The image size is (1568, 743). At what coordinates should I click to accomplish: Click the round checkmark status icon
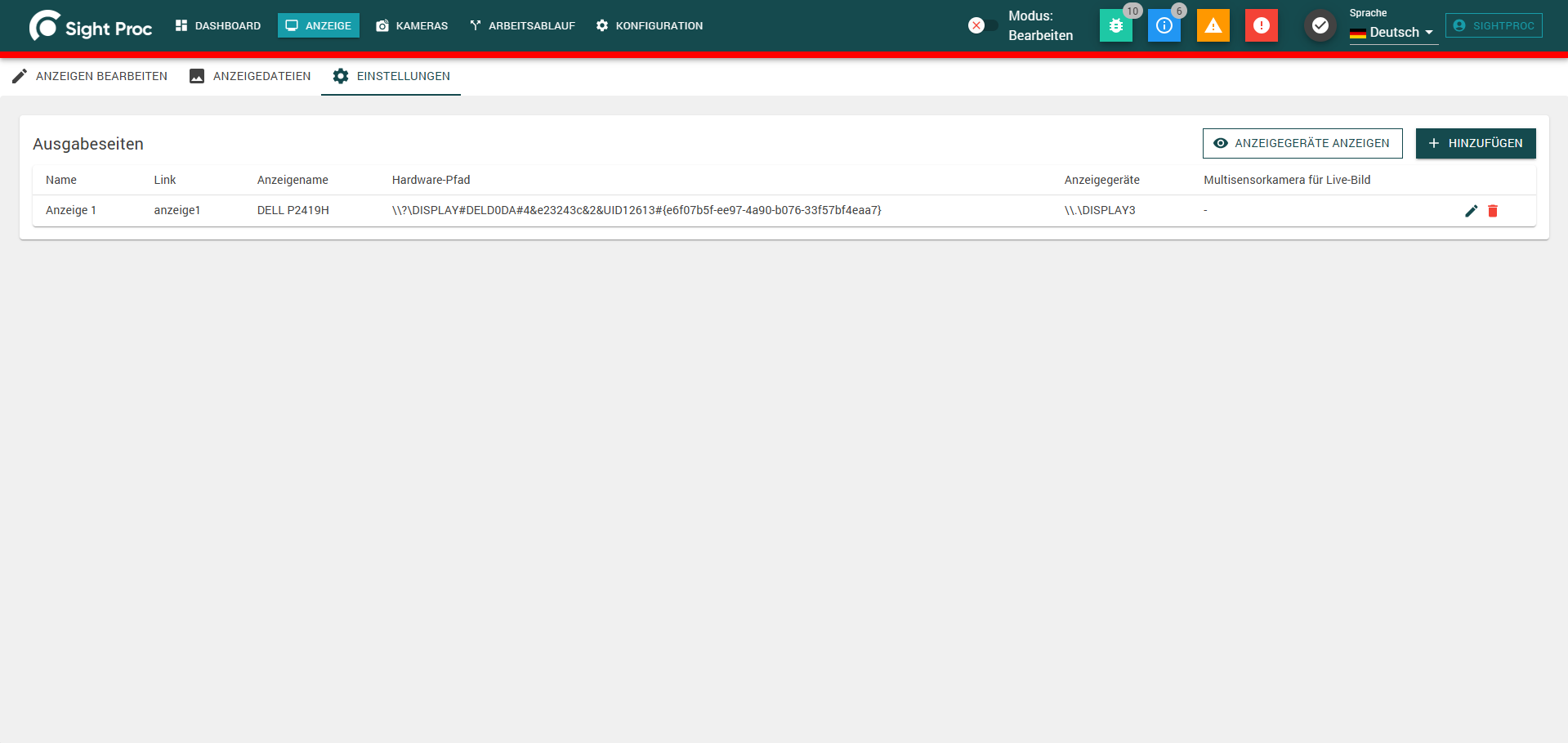pyautogui.click(x=1320, y=26)
